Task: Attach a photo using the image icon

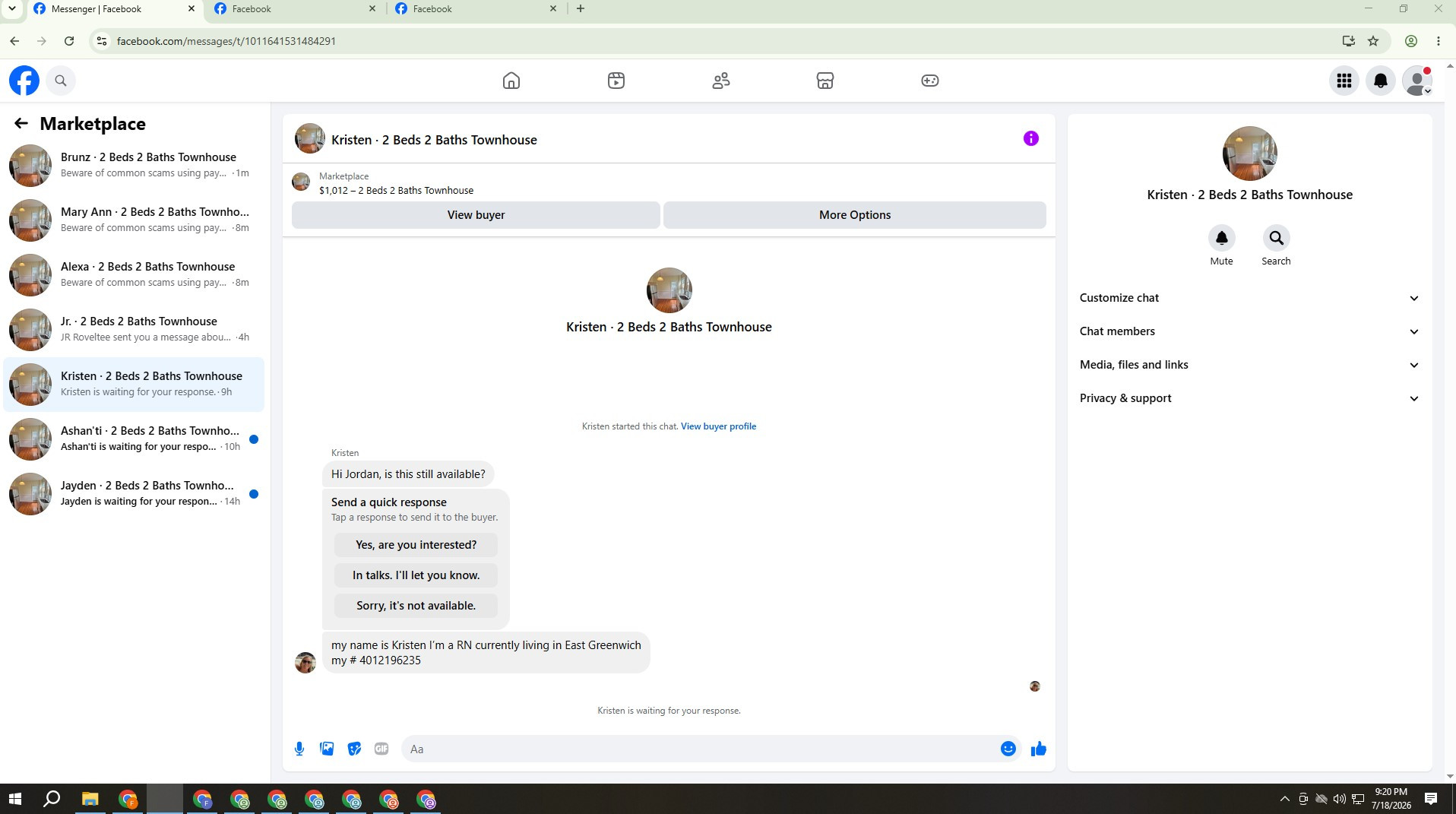Action: (x=327, y=749)
